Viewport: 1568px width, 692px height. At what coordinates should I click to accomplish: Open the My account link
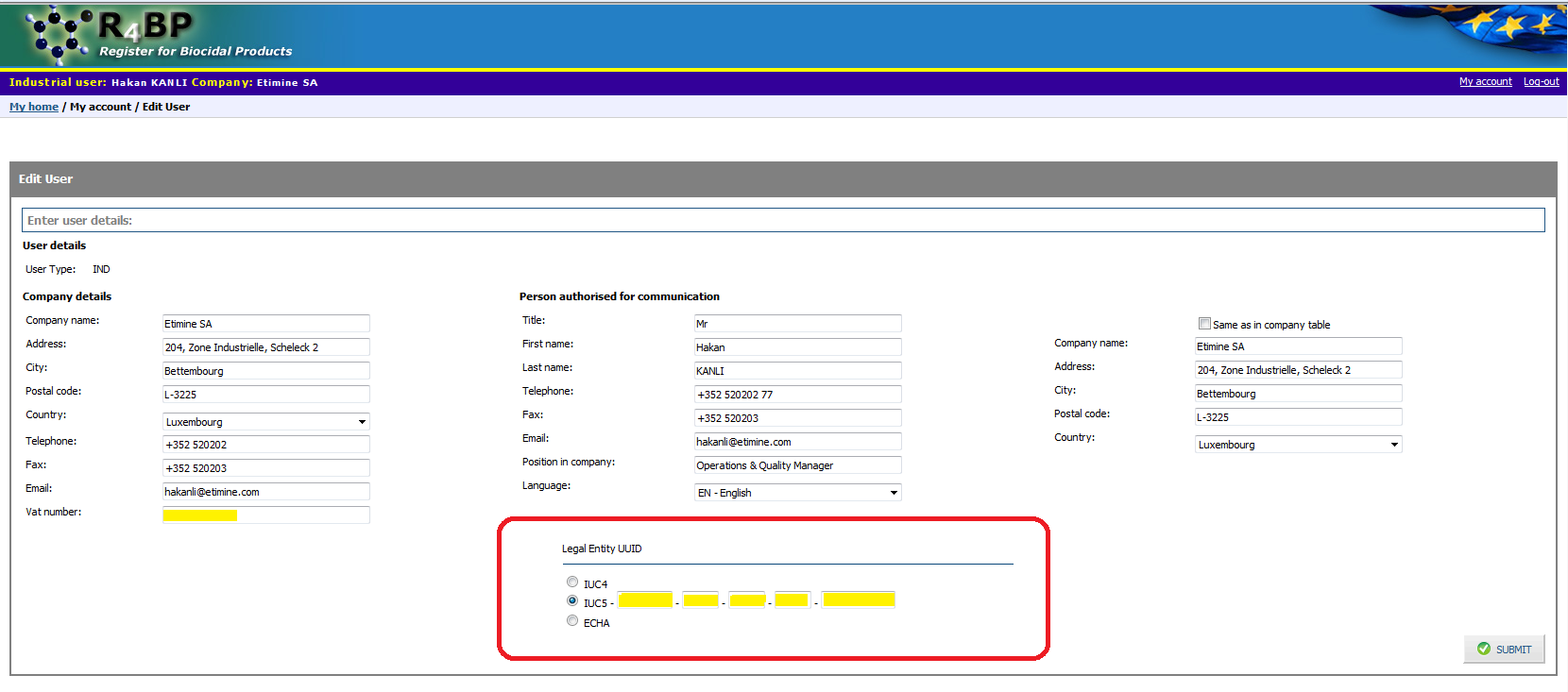pyautogui.click(x=1486, y=82)
